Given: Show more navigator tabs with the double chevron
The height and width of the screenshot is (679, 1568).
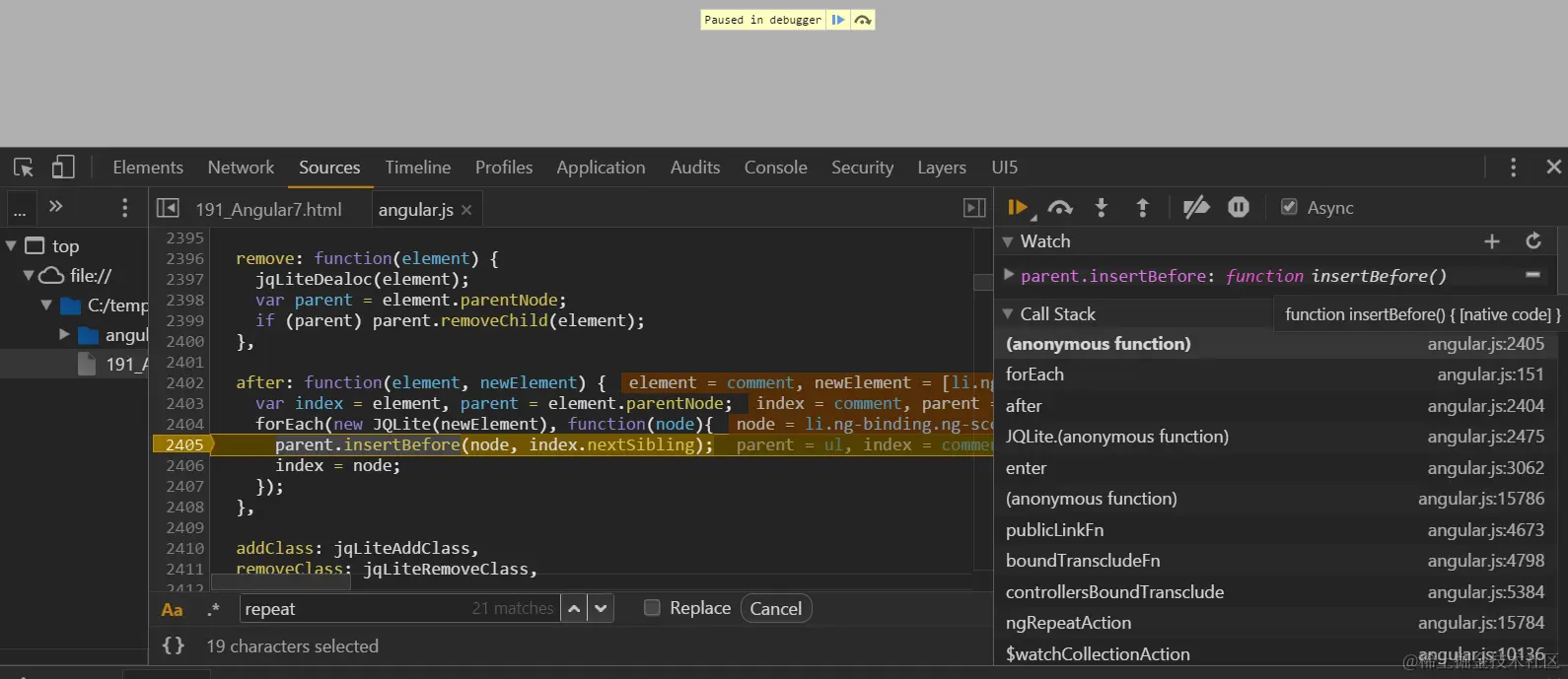Looking at the screenshot, I should coord(56,207).
